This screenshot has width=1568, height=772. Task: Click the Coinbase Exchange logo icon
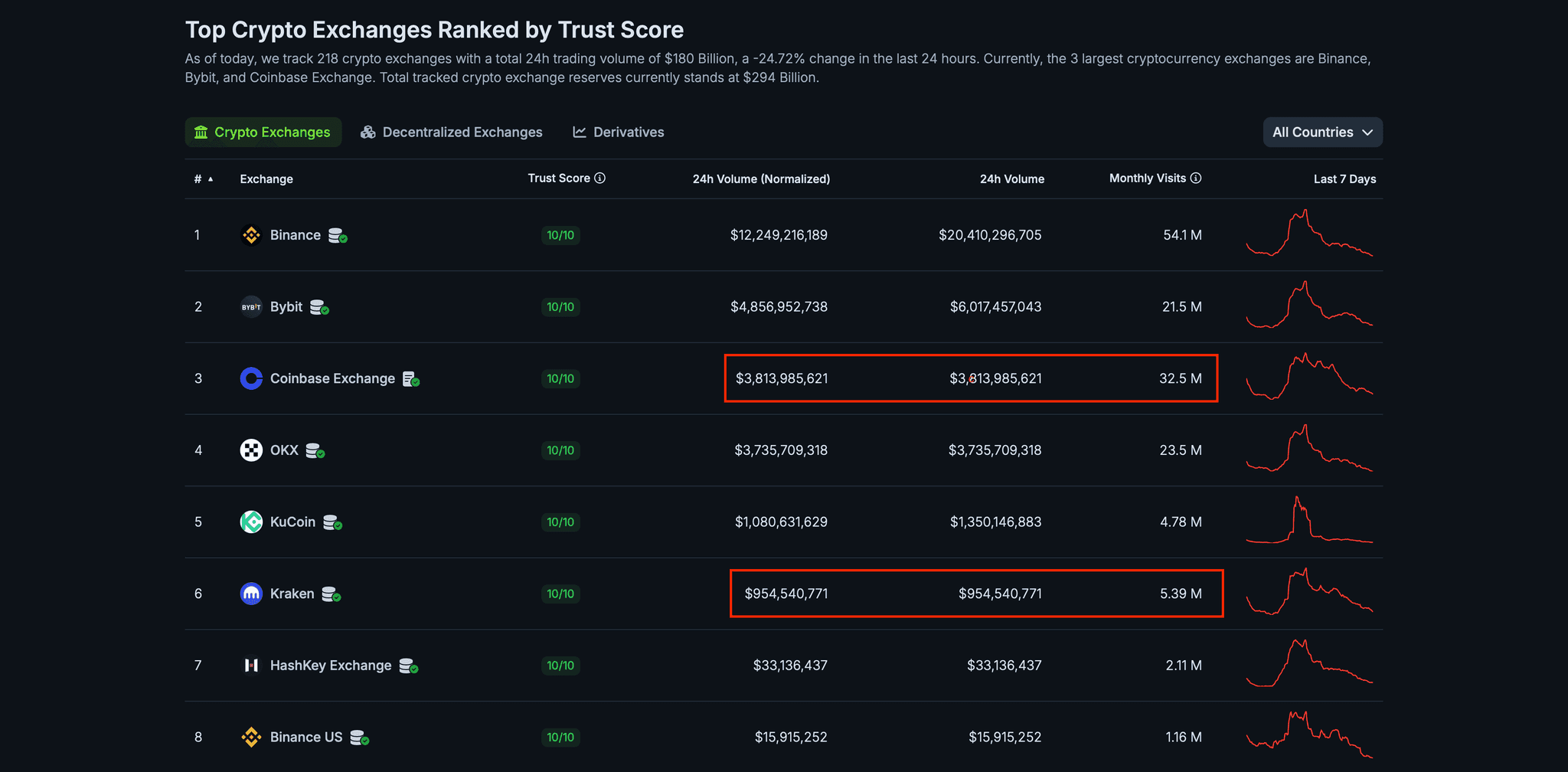251,378
